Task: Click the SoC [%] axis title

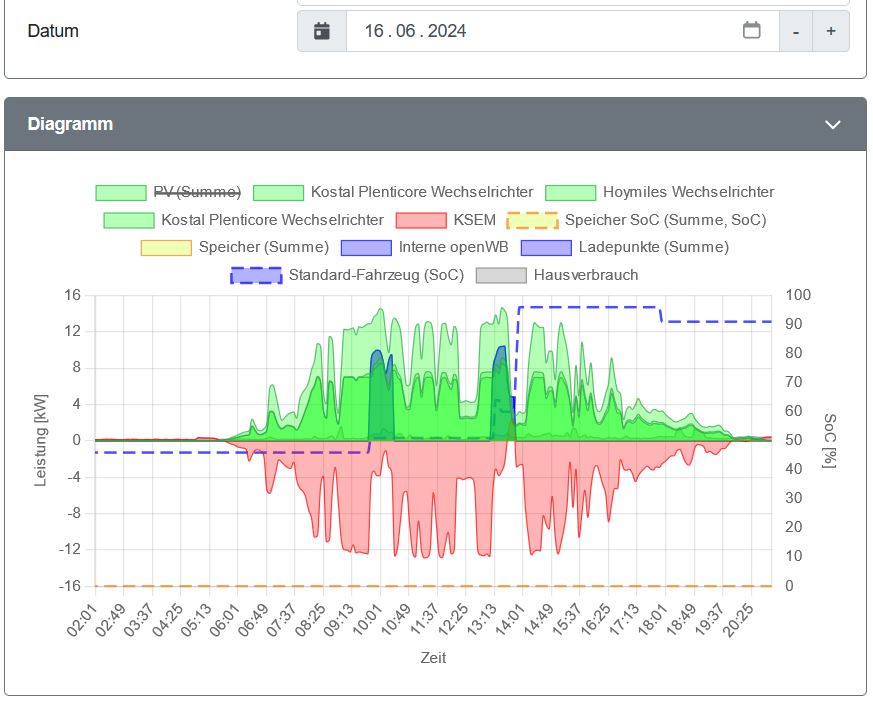Action: 830,440
